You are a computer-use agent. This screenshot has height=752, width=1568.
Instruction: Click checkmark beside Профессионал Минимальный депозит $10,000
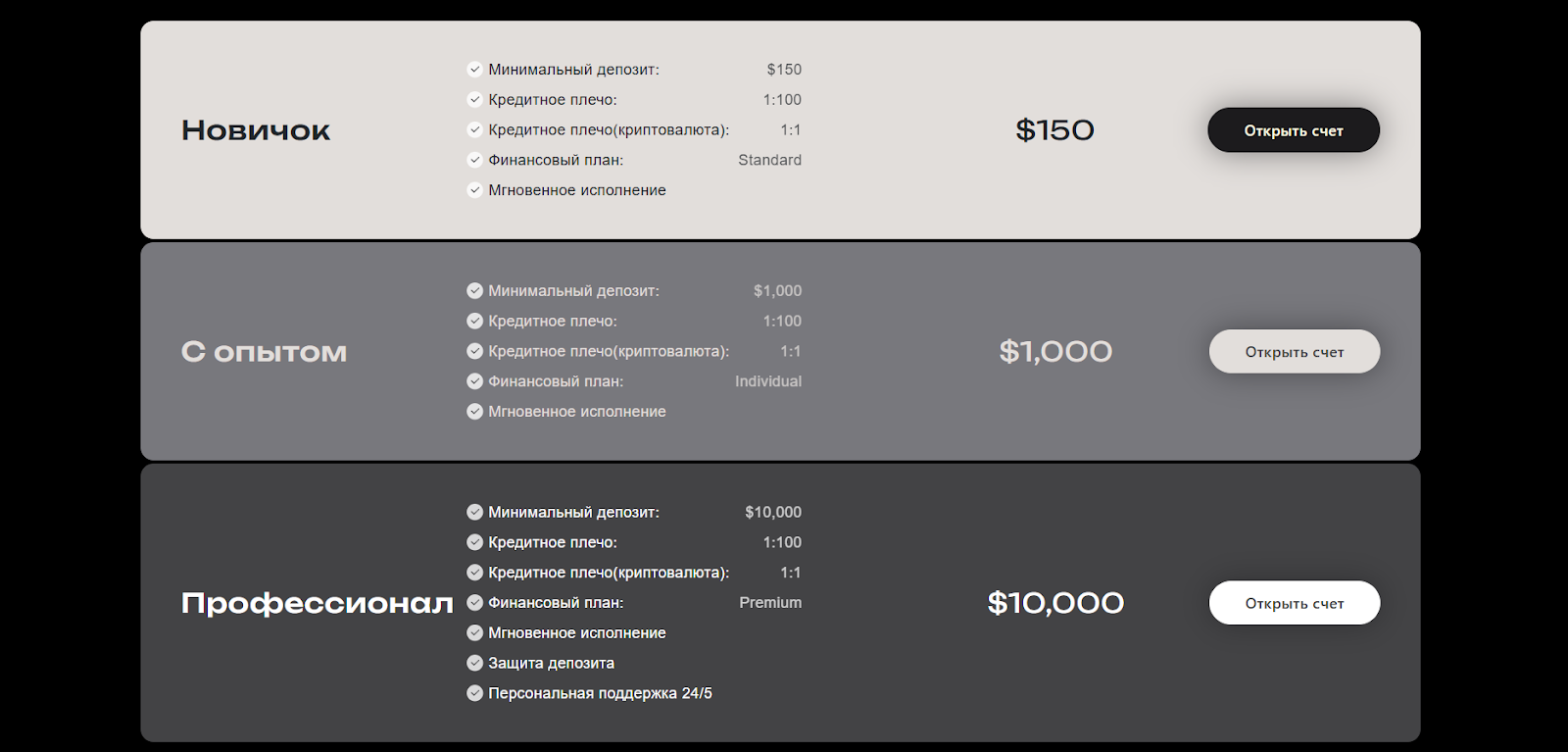(x=474, y=512)
